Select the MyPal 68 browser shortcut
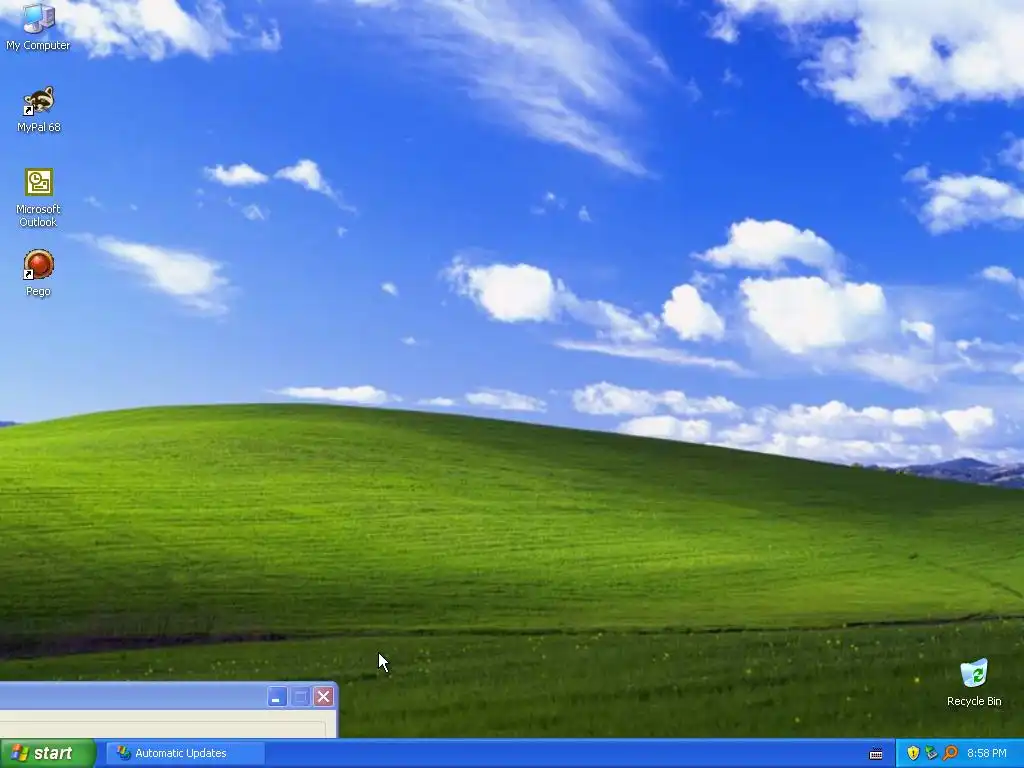The height and width of the screenshot is (768, 1024). pyautogui.click(x=39, y=110)
